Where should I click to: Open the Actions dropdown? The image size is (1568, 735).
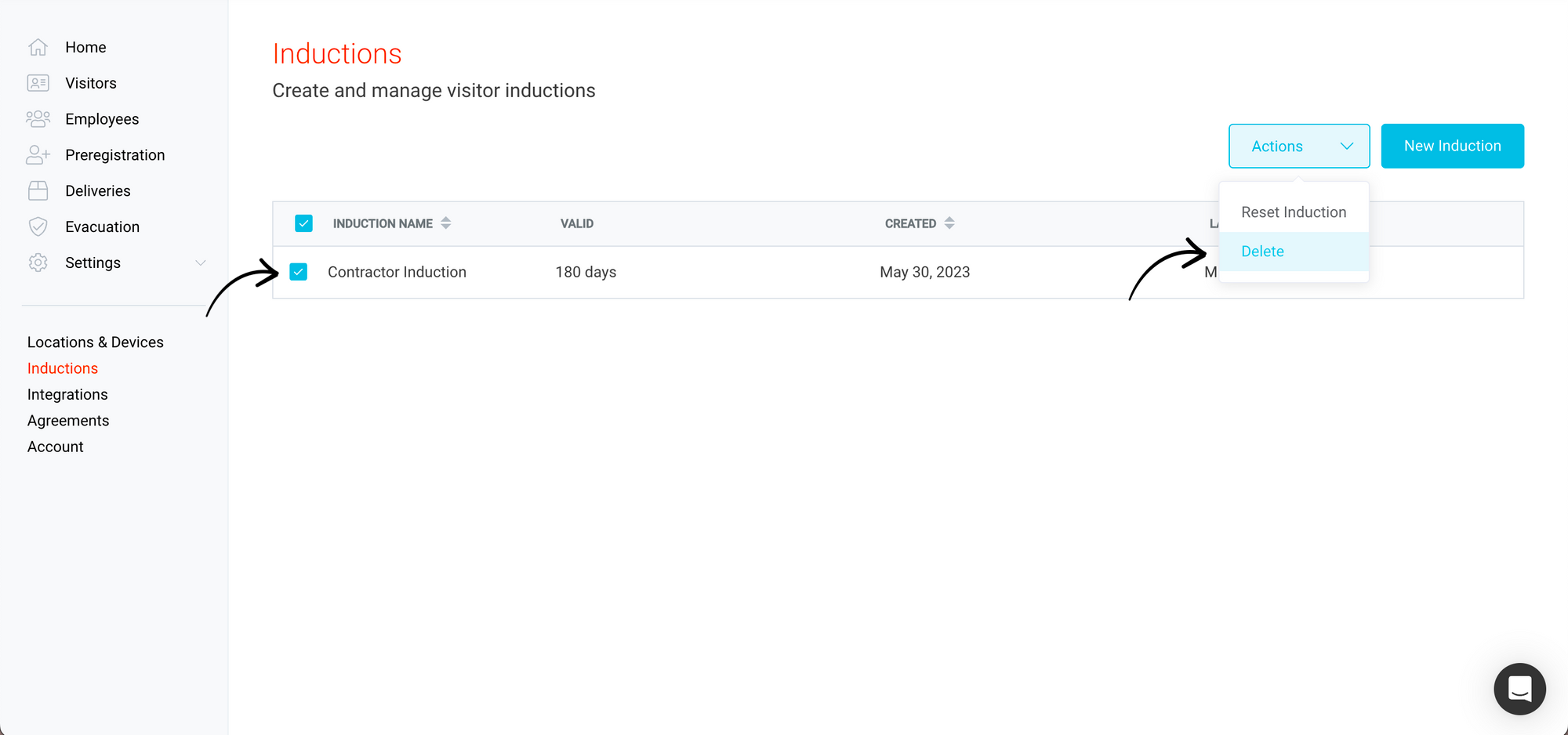click(x=1298, y=146)
